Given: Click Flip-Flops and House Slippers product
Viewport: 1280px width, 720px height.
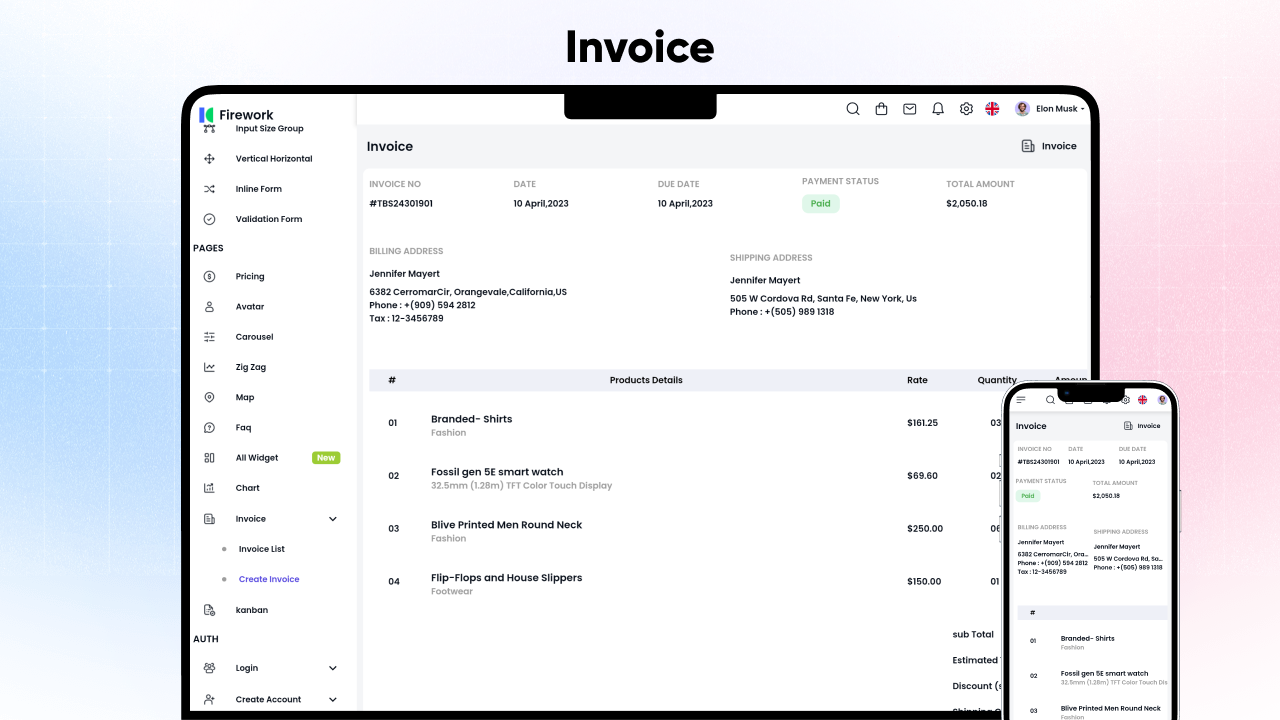Looking at the screenshot, I should click(506, 578).
